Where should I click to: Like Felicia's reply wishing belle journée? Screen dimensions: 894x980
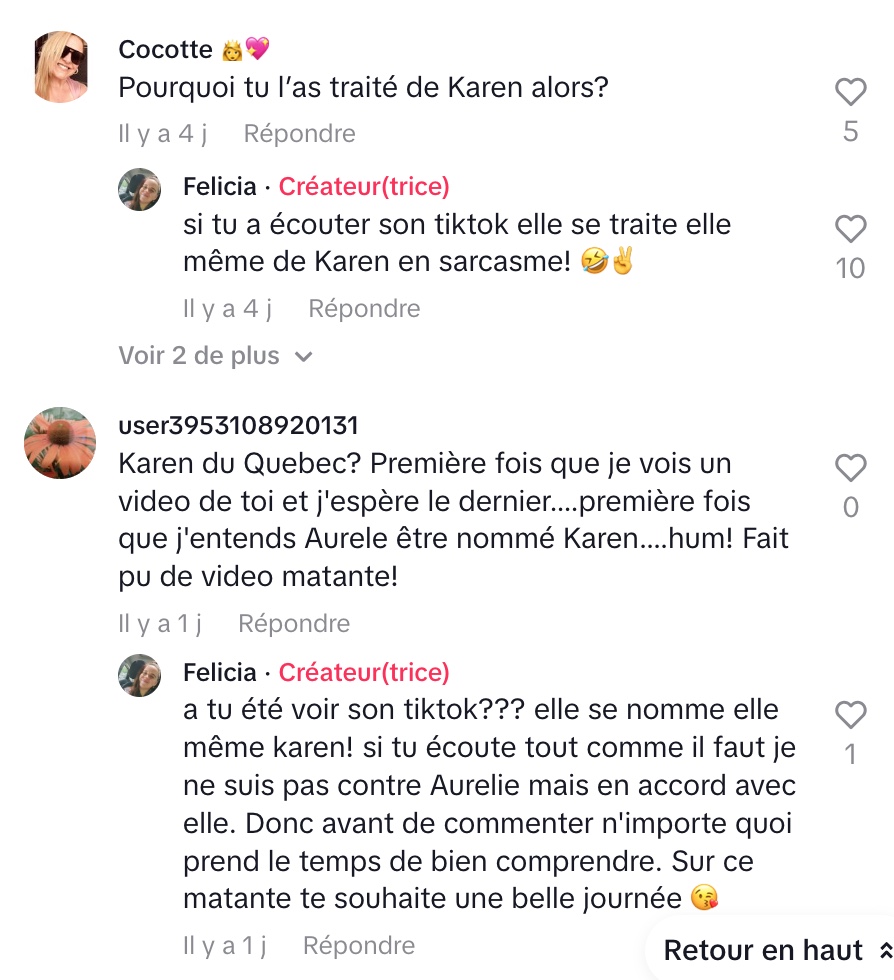coord(850,714)
